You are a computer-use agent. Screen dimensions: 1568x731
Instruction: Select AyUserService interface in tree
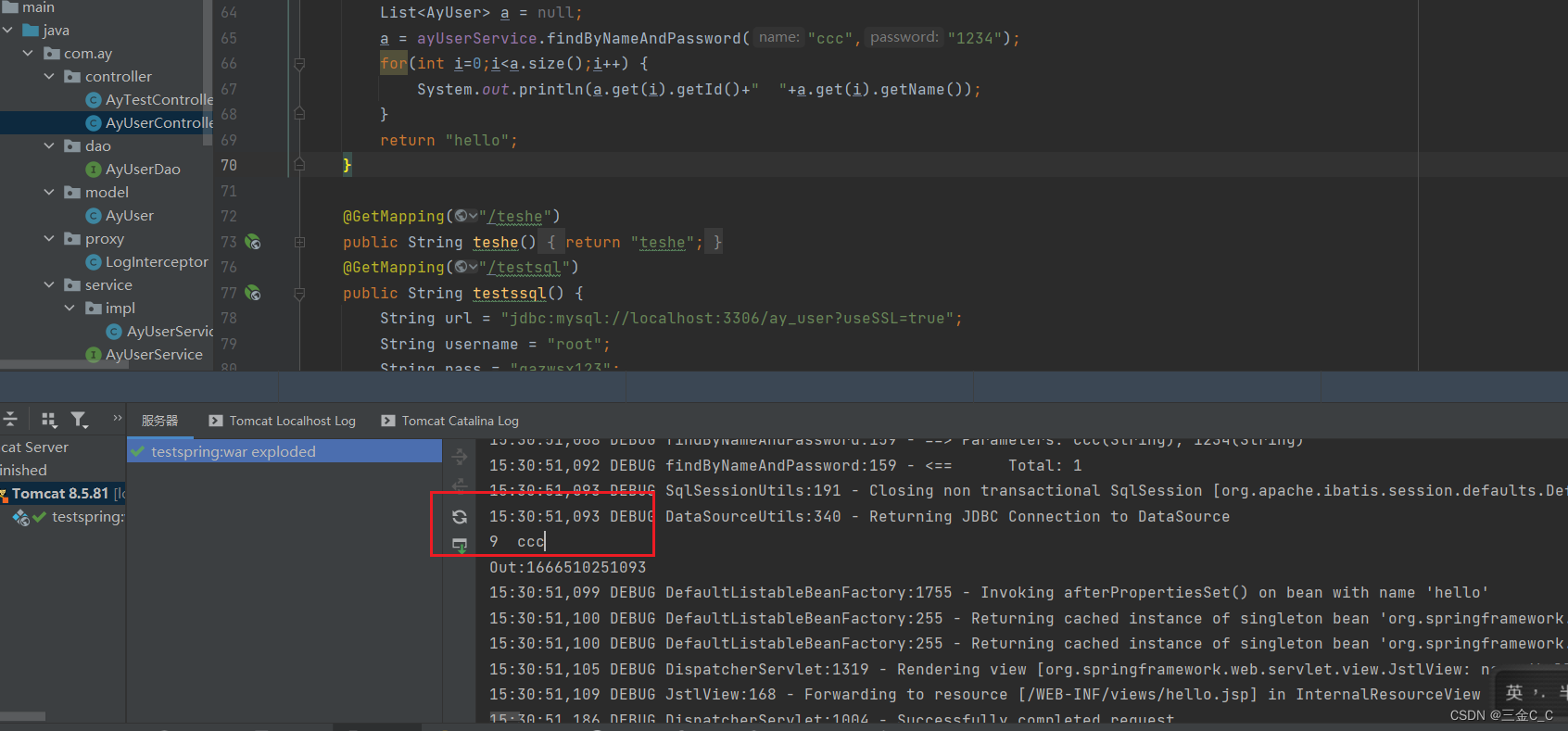(154, 355)
